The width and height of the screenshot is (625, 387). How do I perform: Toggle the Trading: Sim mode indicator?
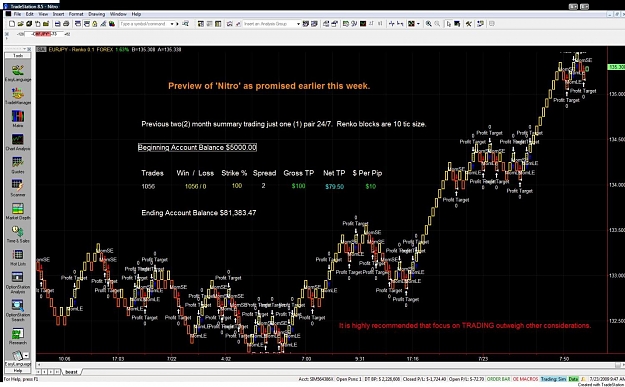pyautogui.click(x=553, y=379)
